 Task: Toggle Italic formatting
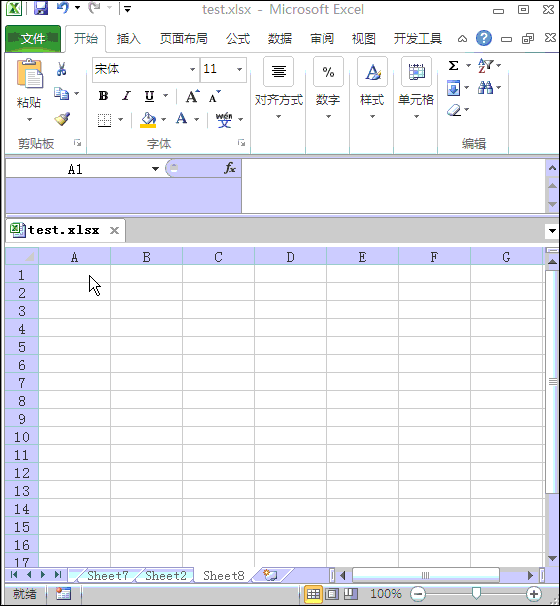tap(126, 96)
